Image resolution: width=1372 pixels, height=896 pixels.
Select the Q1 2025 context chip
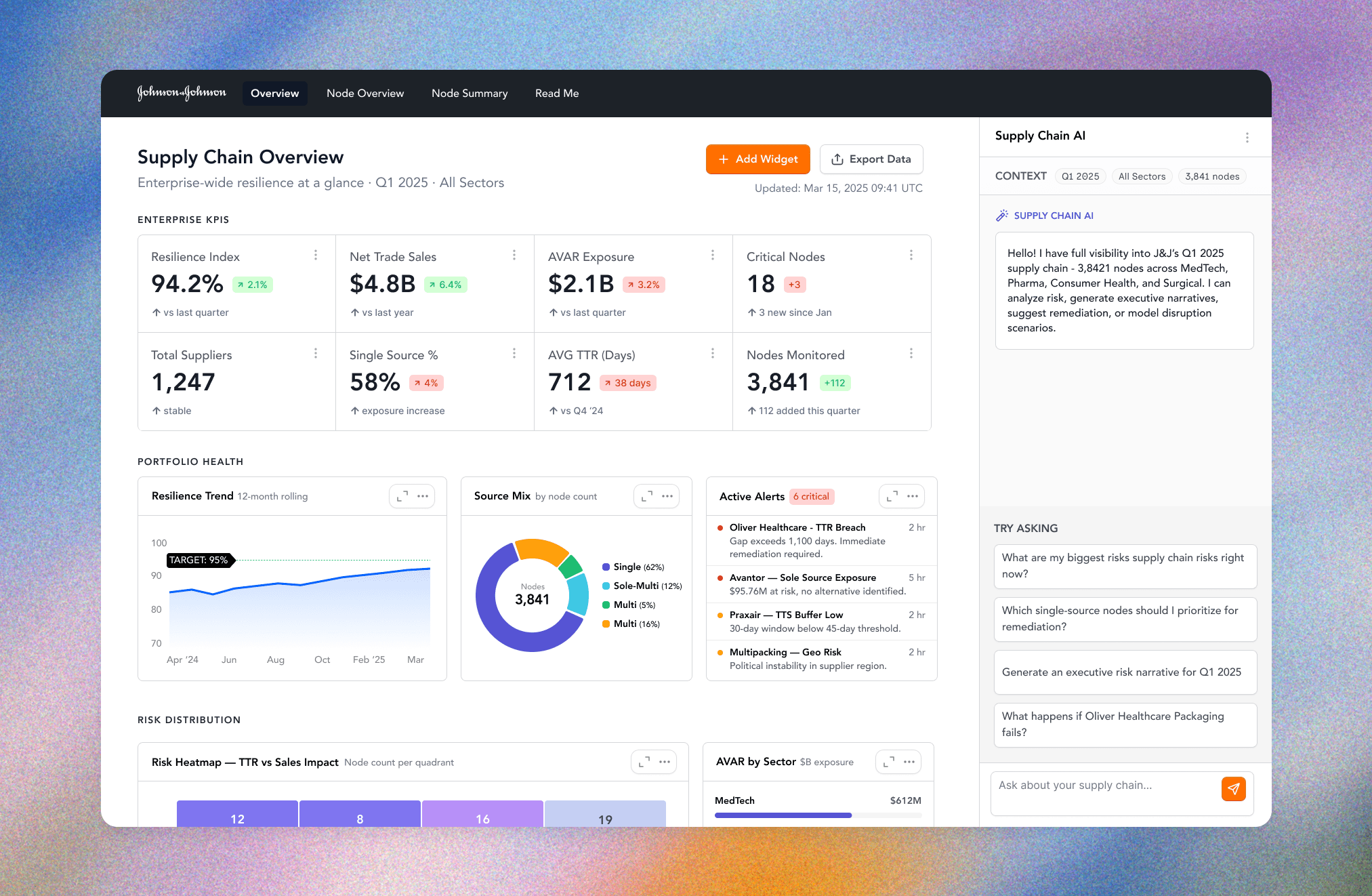click(x=1080, y=176)
